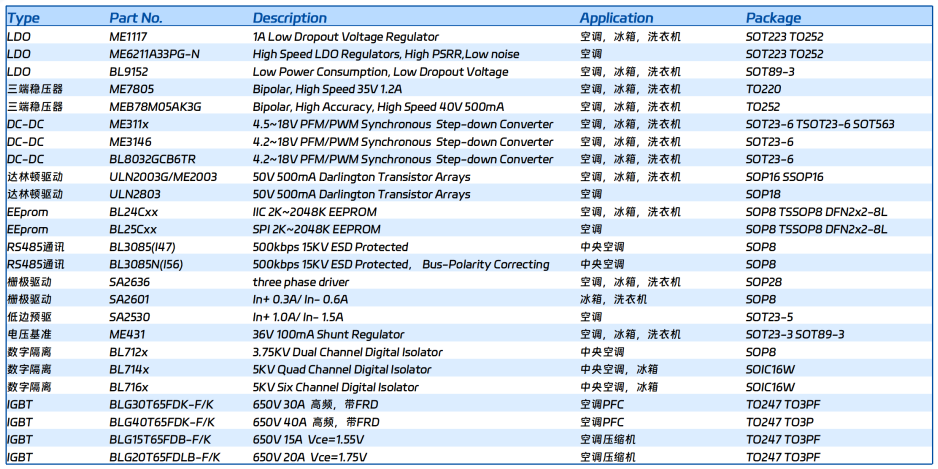The width and height of the screenshot is (938, 469).
Task: Select part number BL25Cxx
Action: (133, 230)
